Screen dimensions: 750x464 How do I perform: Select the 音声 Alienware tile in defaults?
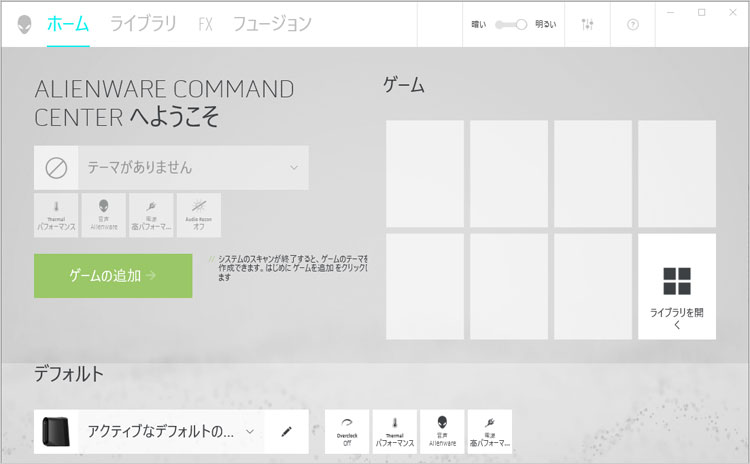(x=442, y=431)
